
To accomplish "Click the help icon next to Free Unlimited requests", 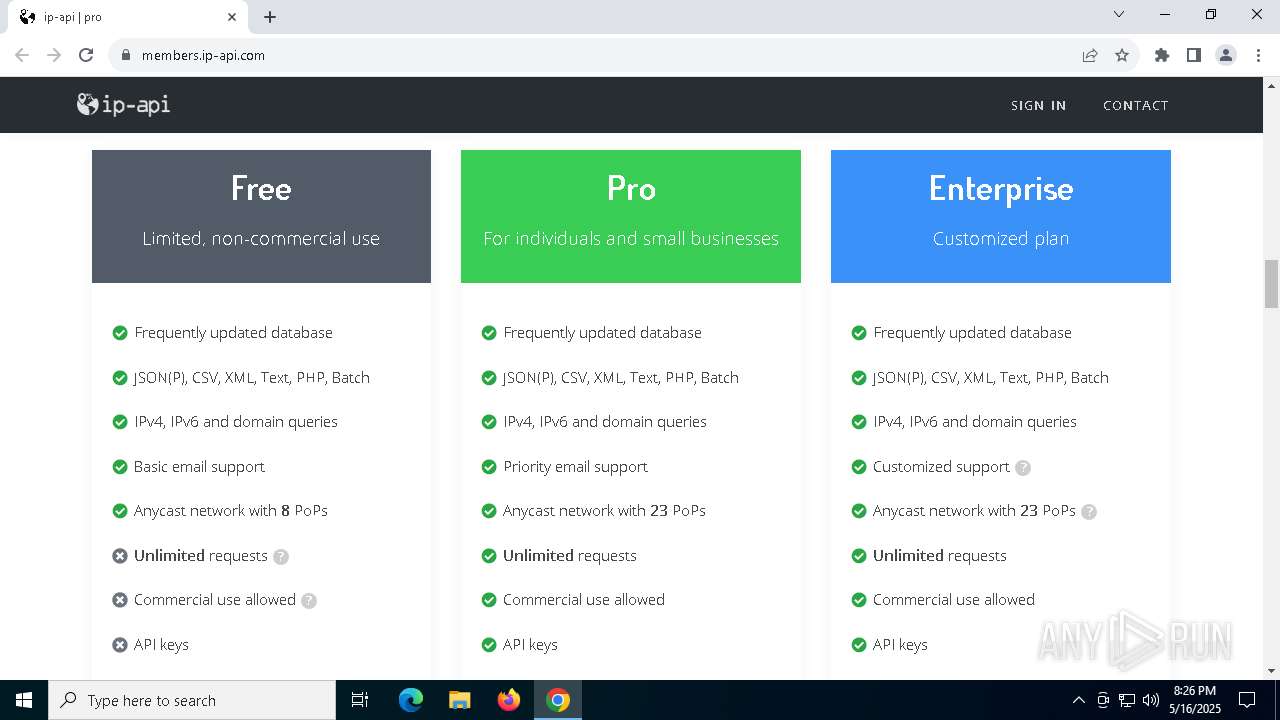I will tap(281, 556).
